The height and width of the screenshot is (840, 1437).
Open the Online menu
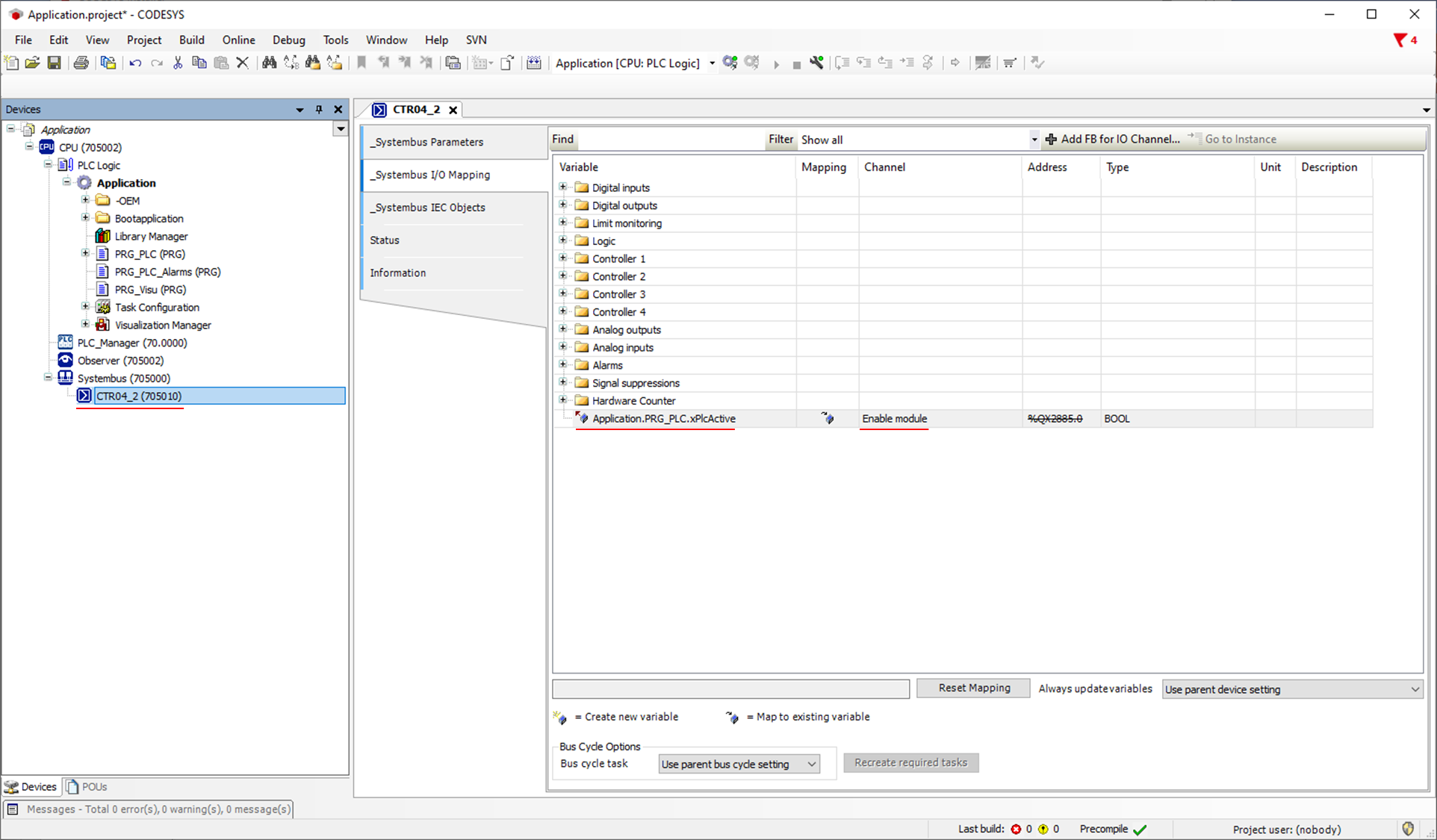point(238,40)
